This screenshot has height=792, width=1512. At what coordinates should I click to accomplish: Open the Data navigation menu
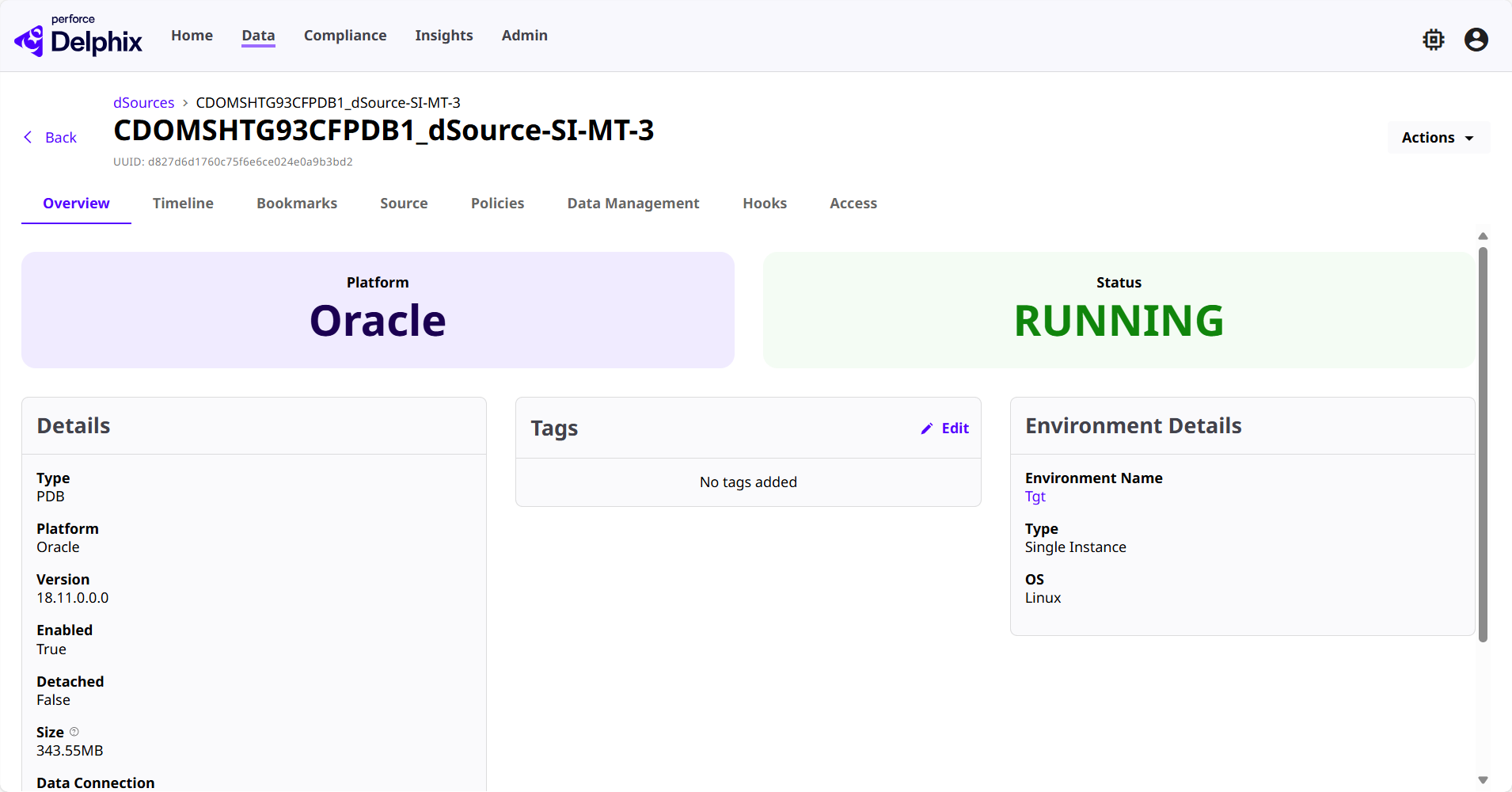point(258,36)
